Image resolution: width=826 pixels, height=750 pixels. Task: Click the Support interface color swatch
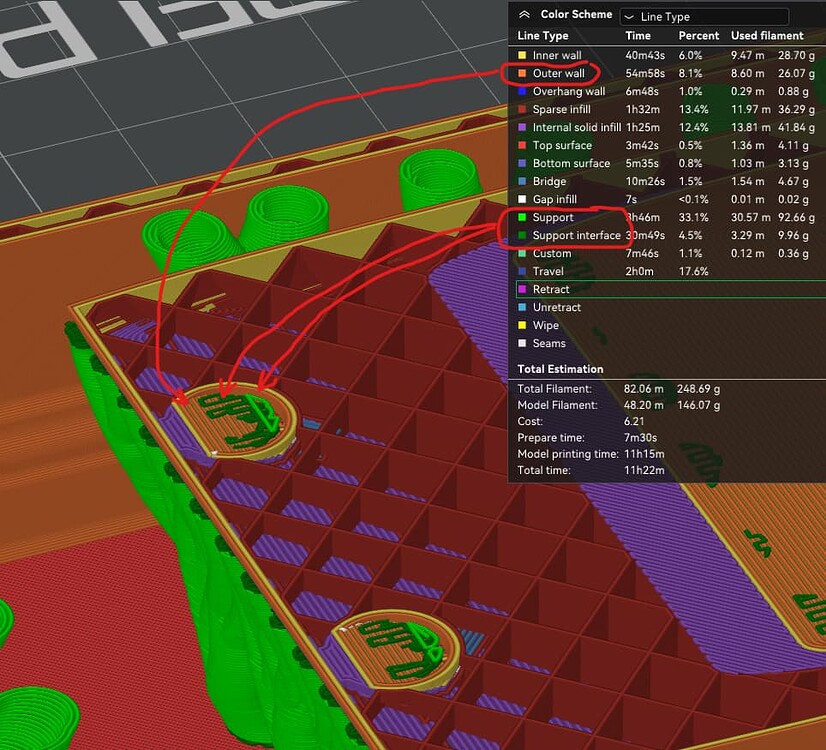click(522, 235)
